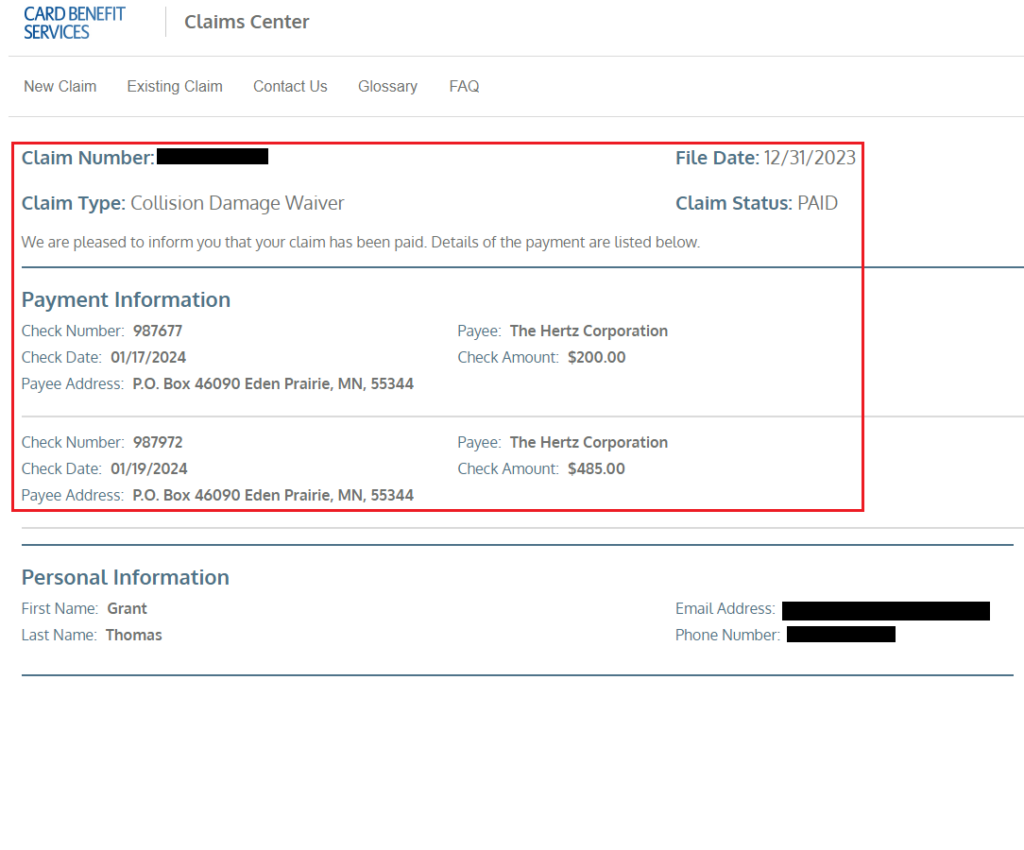The height and width of the screenshot is (850, 1024).
Task: Open the Glossary page
Action: point(387,86)
